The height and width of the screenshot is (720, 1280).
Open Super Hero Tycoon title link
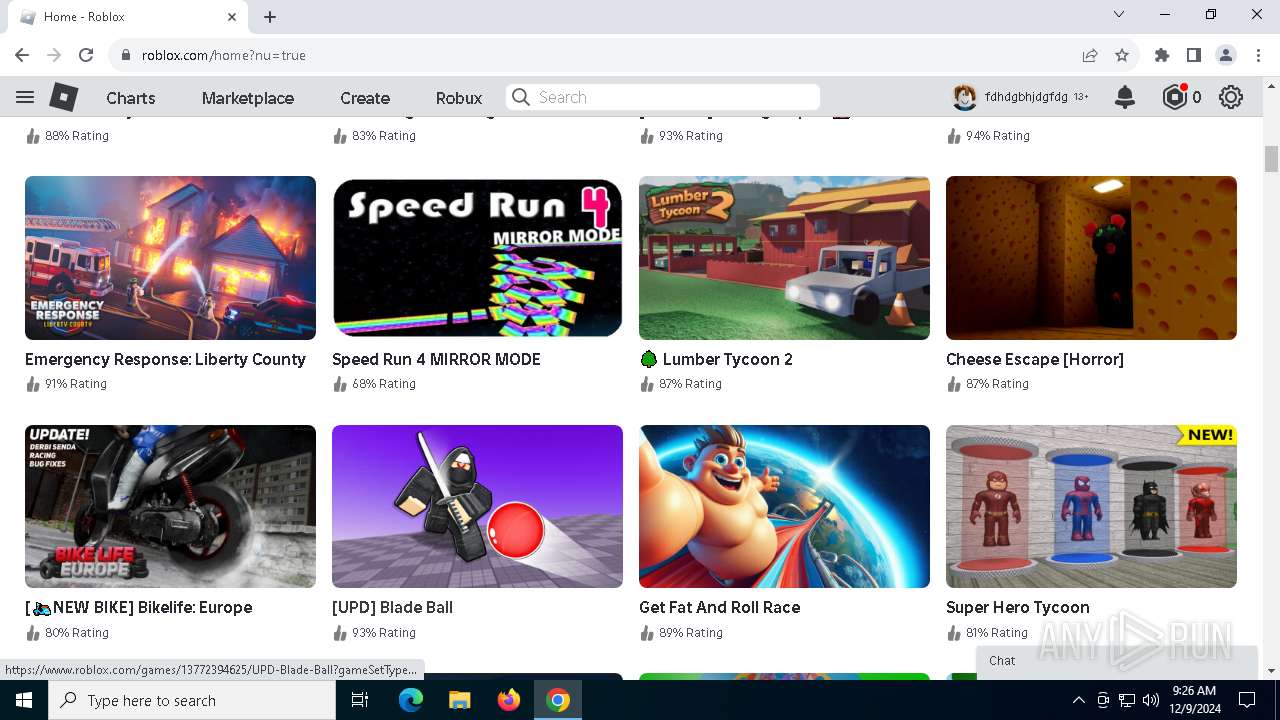point(1018,607)
